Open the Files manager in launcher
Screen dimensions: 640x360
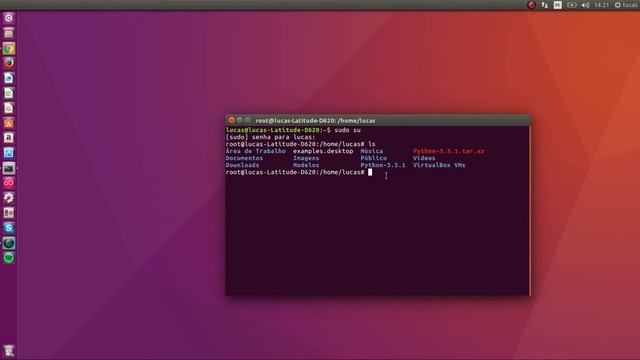click(x=9, y=33)
